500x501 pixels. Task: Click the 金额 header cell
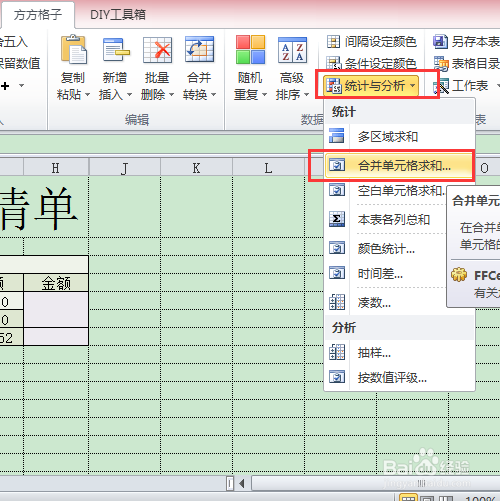(x=56, y=283)
